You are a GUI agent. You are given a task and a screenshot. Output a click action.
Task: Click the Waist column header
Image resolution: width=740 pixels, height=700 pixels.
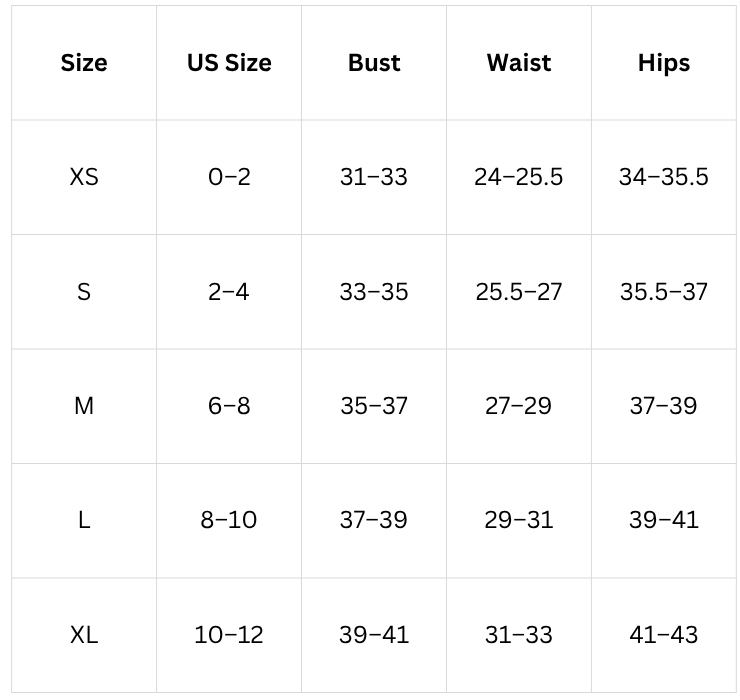coord(519,63)
